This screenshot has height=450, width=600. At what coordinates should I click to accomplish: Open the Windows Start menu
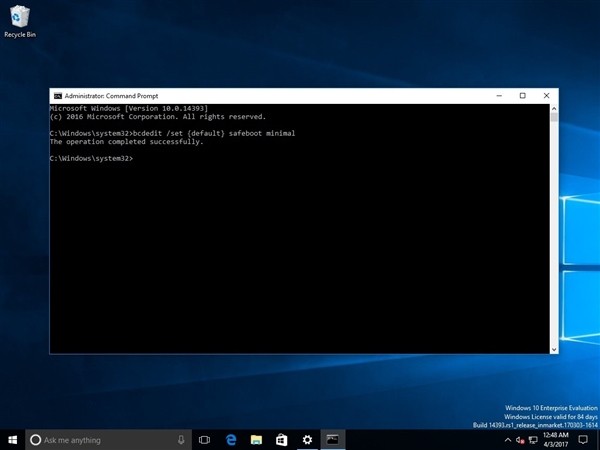tap(11, 440)
